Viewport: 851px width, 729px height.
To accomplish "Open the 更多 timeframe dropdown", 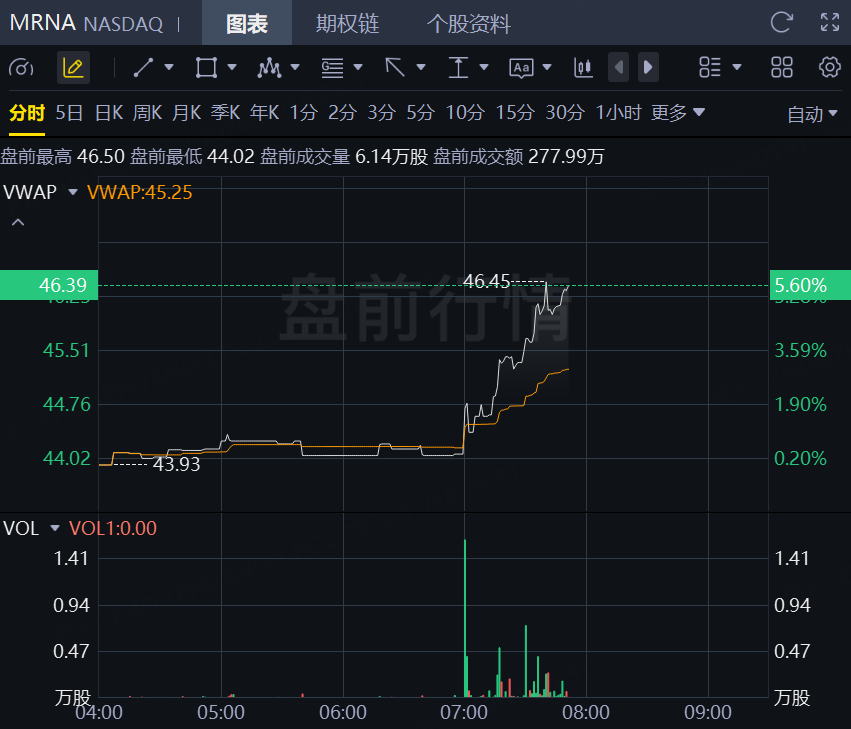I will (x=678, y=113).
